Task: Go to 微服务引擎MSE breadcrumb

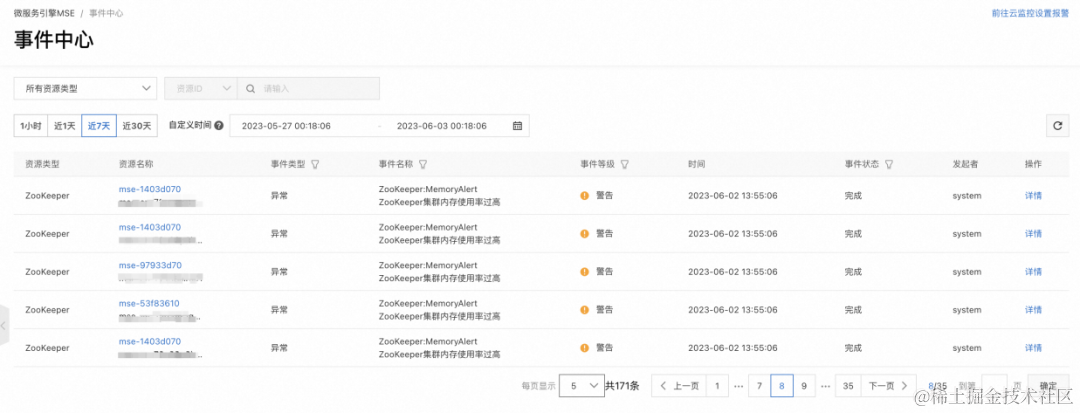Action: pos(44,13)
